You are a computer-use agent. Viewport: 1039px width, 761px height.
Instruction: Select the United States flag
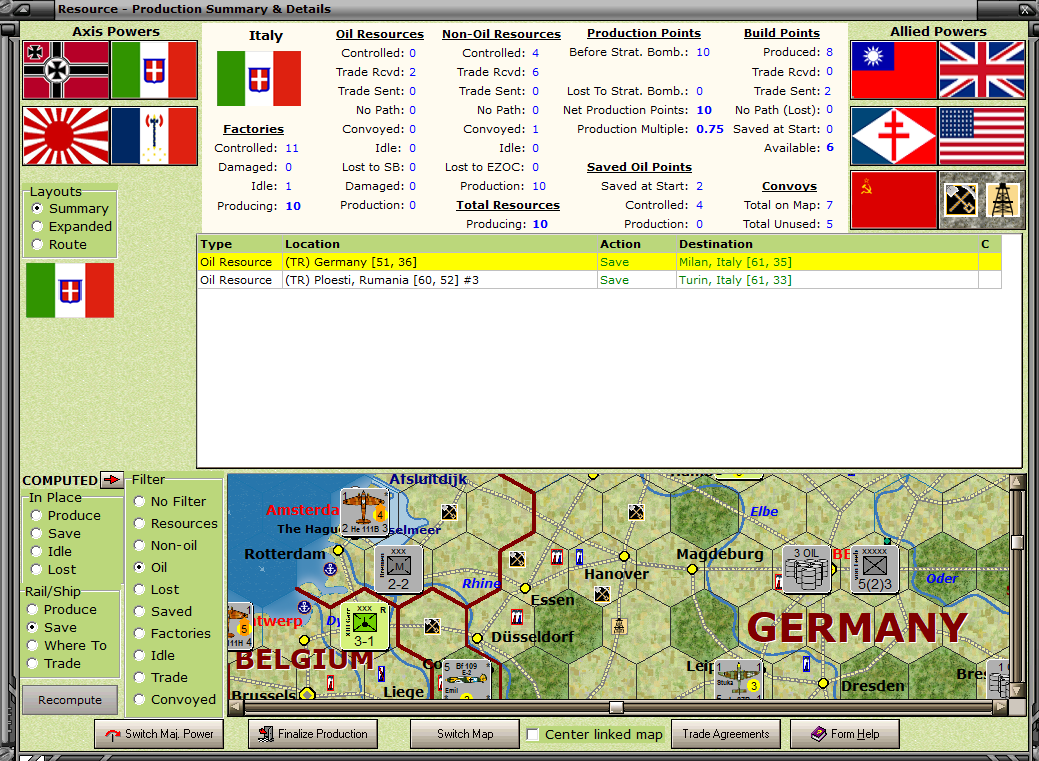coord(982,136)
